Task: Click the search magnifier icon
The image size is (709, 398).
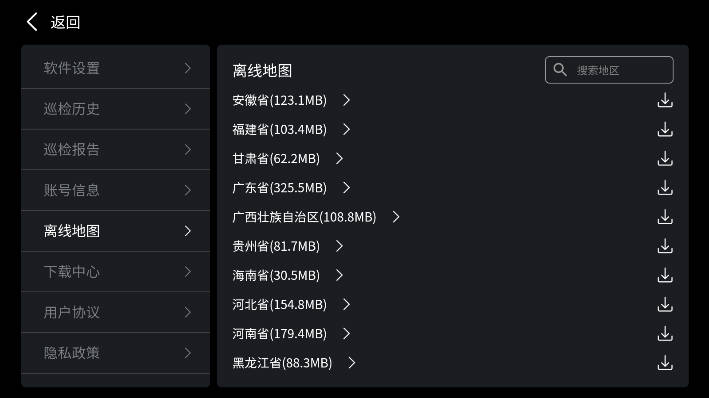Action: (560, 70)
